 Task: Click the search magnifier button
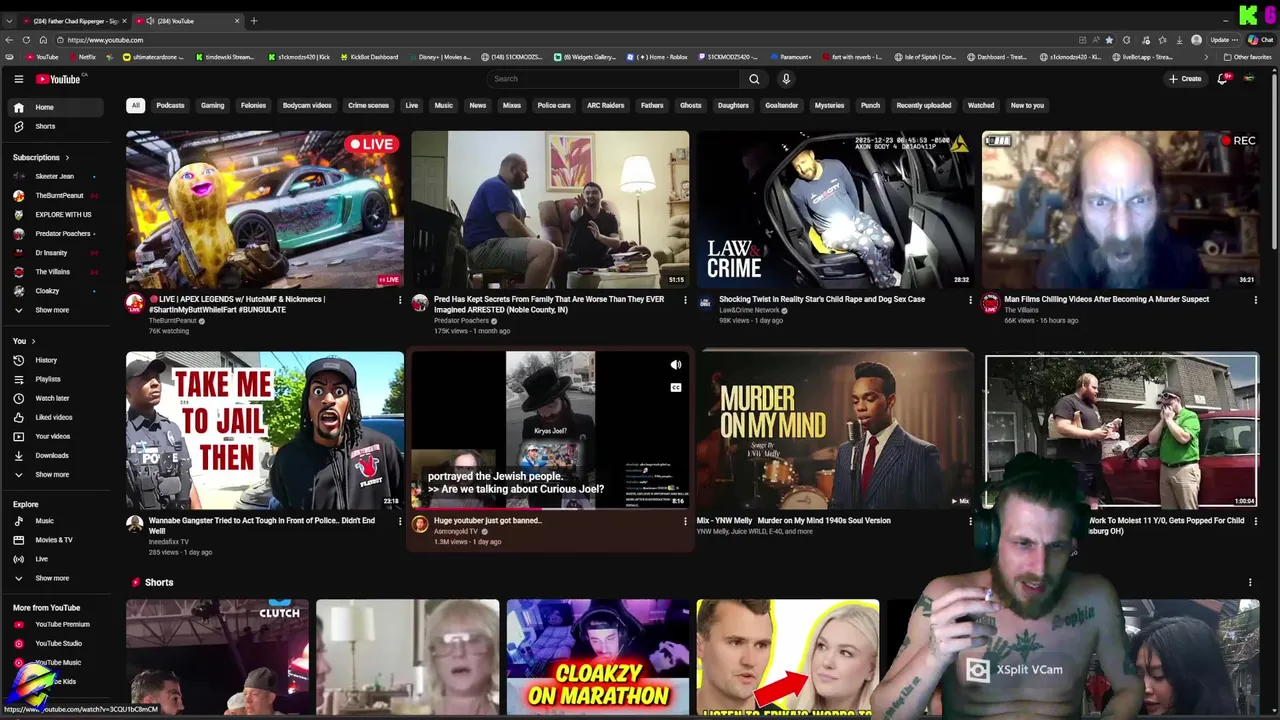pyautogui.click(x=754, y=79)
